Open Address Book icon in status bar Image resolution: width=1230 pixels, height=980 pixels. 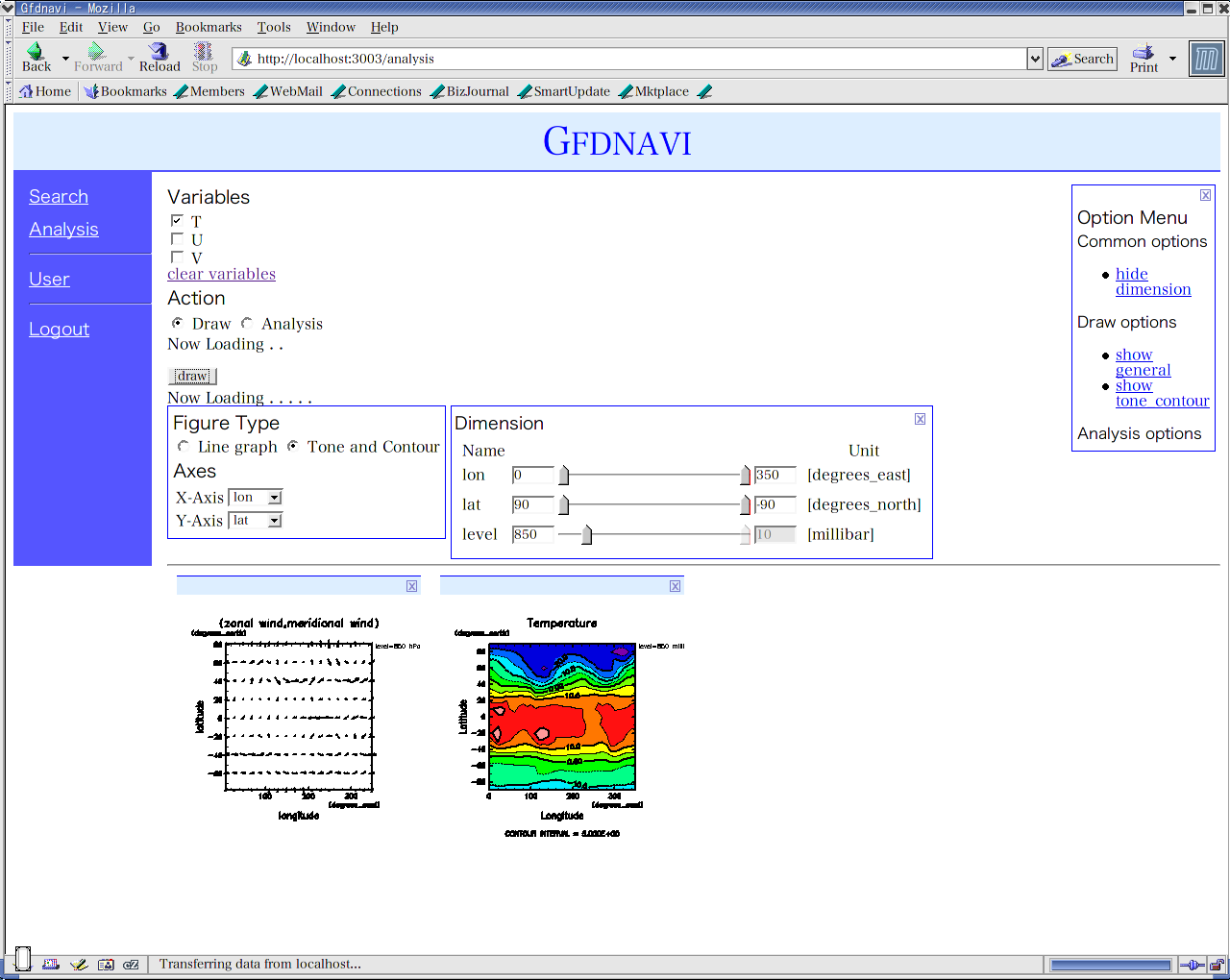(106, 964)
